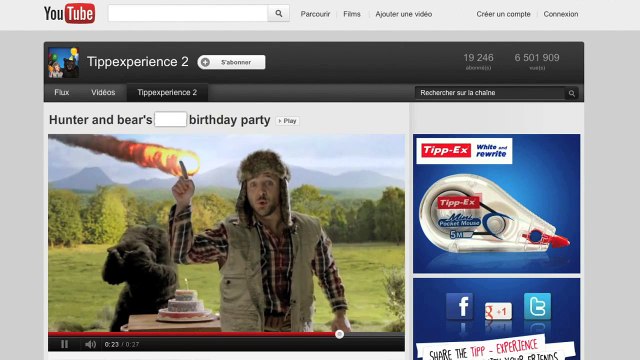Click the YouTube search input field

(188, 13)
